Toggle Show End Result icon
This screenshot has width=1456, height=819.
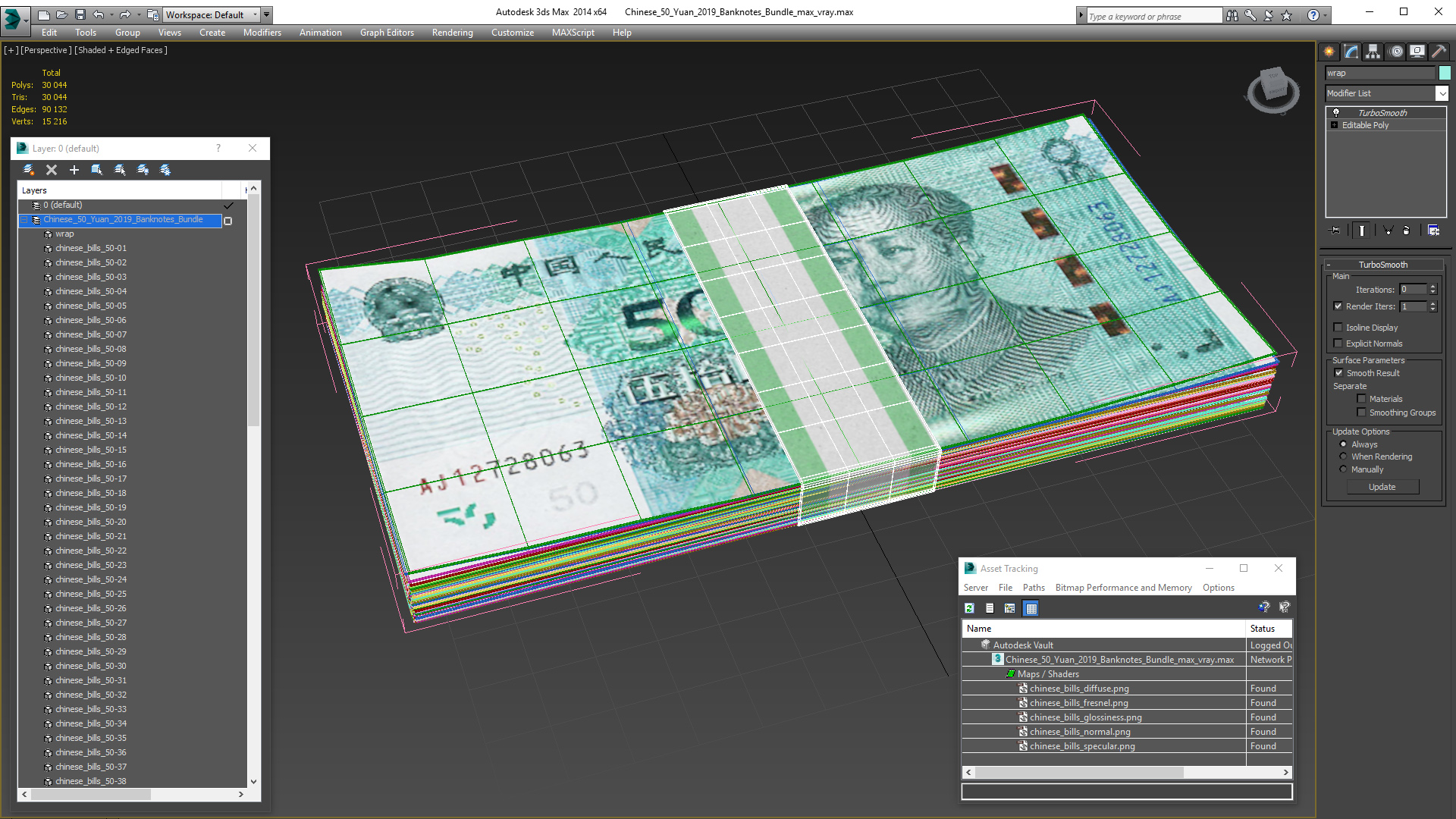pyautogui.click(x=1361, y=231)
